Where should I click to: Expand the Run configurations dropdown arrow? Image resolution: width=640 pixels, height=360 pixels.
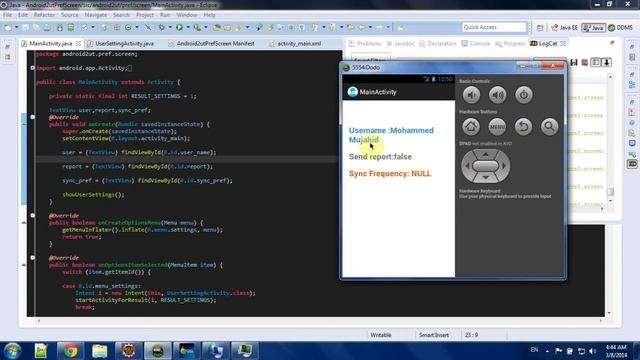pyautogui.click(x=188, y=27)
